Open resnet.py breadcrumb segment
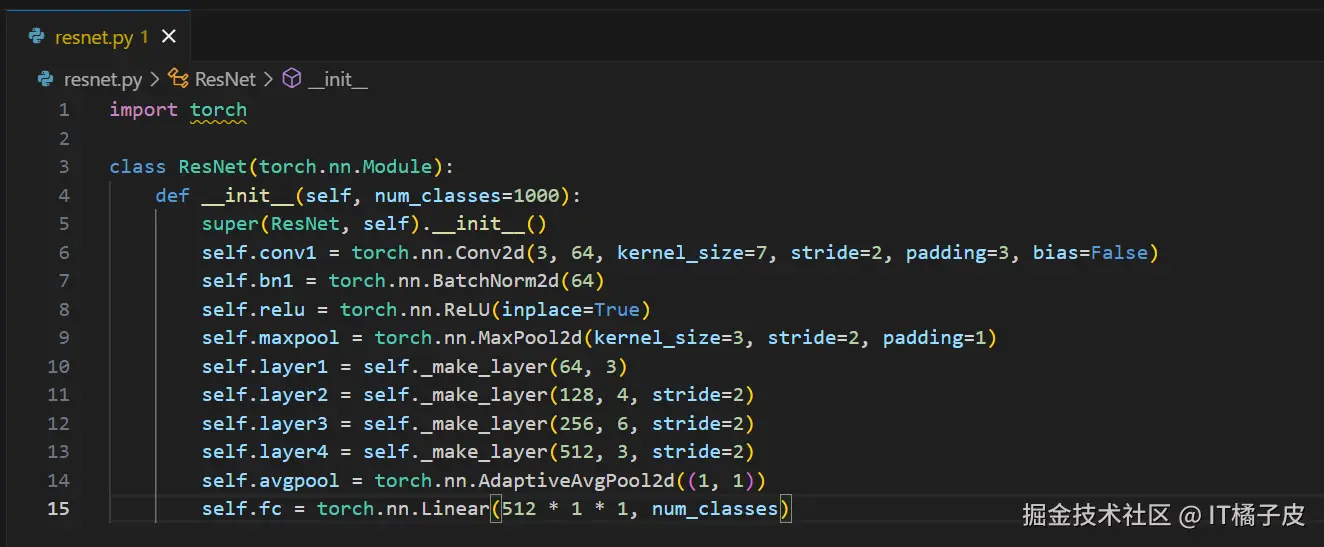The image size is (1324, 547). tap(103, 79)
